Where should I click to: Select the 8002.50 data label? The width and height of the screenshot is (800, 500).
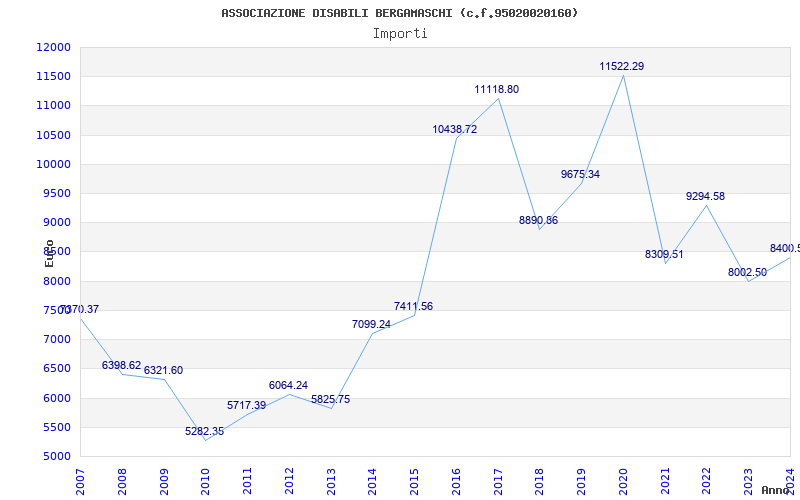pos(747,272)
